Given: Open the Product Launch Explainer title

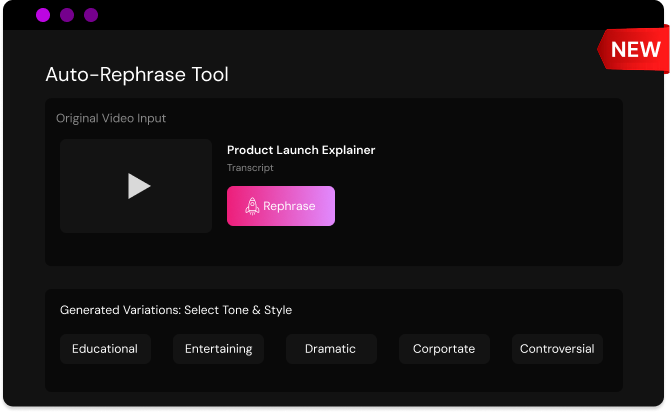Looking at the screenshot, I should pos(301,150).
